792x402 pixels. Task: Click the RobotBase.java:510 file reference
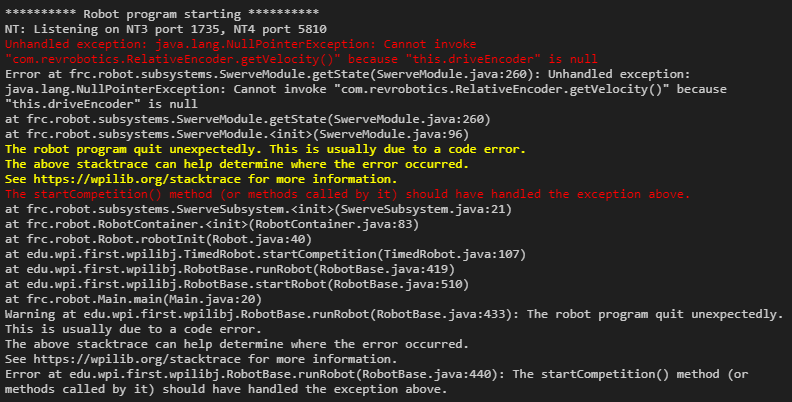pyautogui.click(x=398, y=284)
